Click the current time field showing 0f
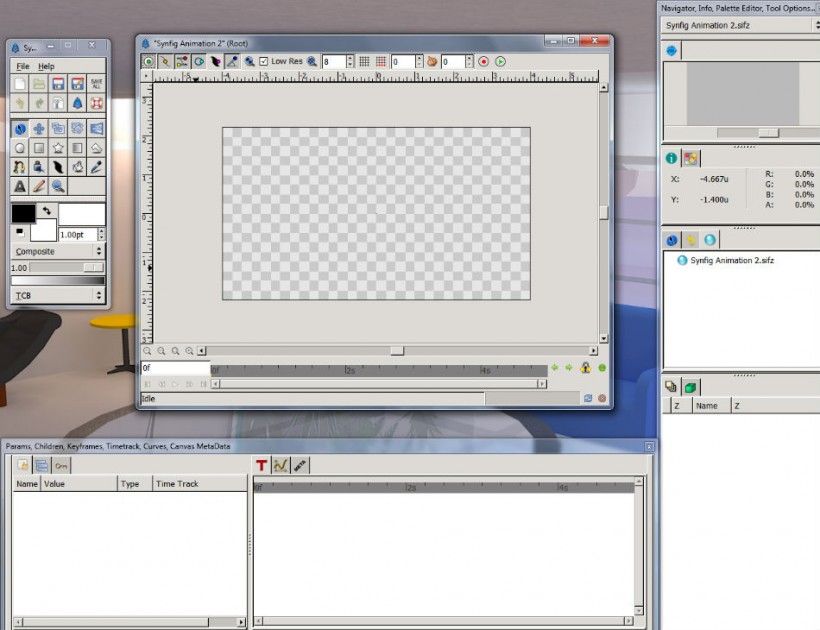Viewport: 820px width, 630px height. 174,369
